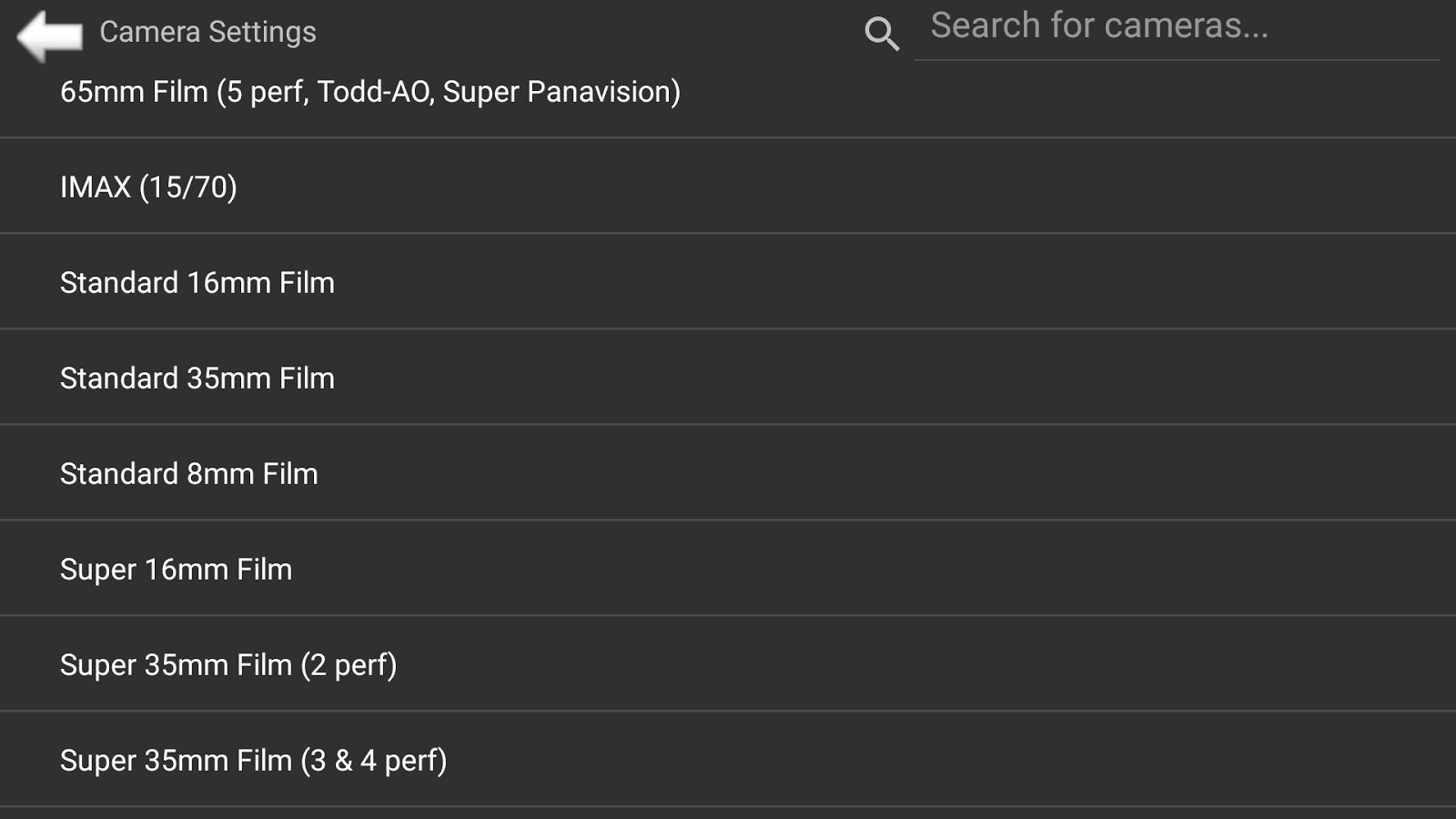
Task: Pick the 2 perf Super 35mm option
Action: (228, 665)
